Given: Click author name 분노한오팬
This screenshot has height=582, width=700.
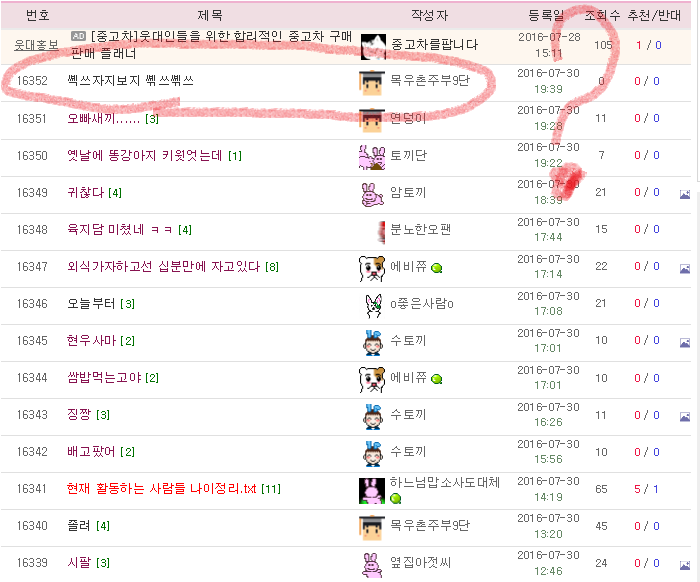Looking at the screenshot, I should 421,229.
